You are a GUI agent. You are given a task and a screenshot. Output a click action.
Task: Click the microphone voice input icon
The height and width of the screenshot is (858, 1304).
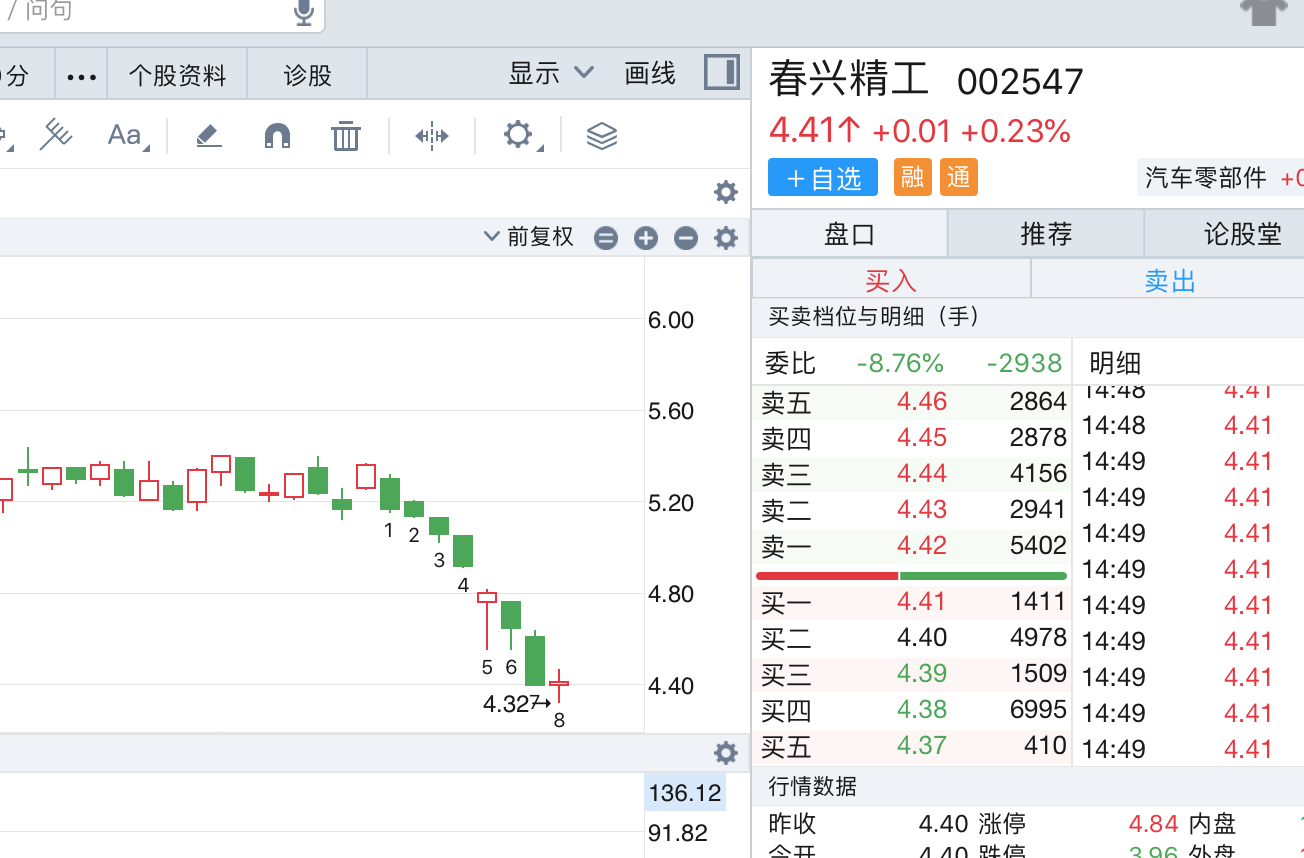(304, 12)
